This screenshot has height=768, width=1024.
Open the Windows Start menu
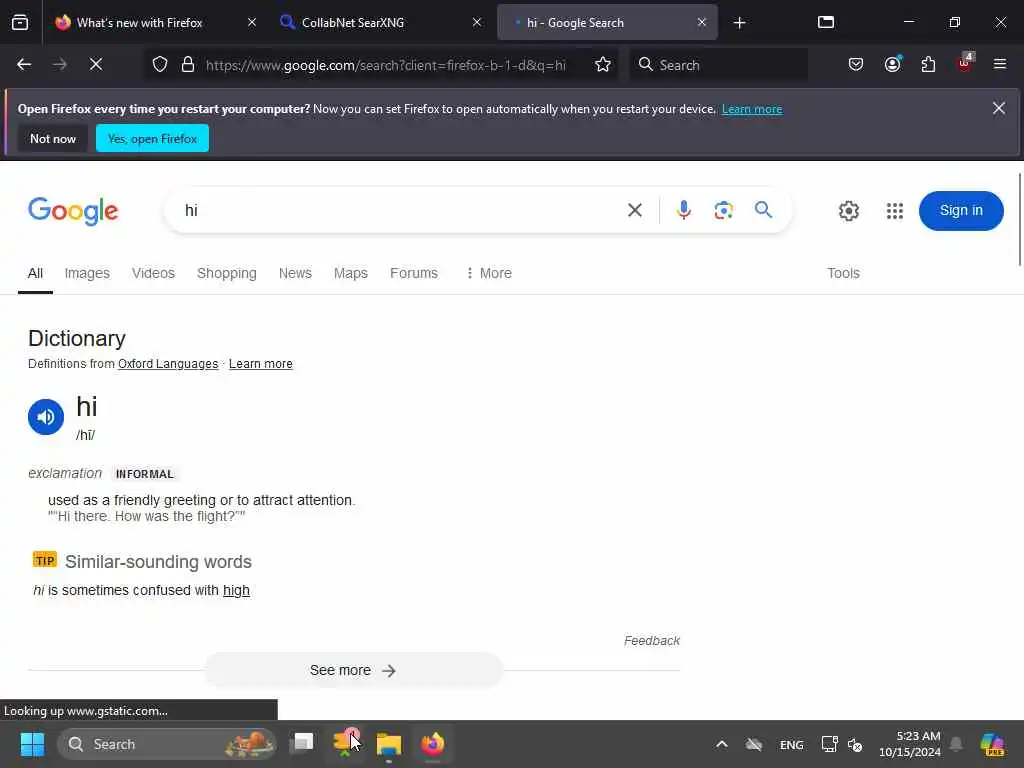(x=32, y=744)
